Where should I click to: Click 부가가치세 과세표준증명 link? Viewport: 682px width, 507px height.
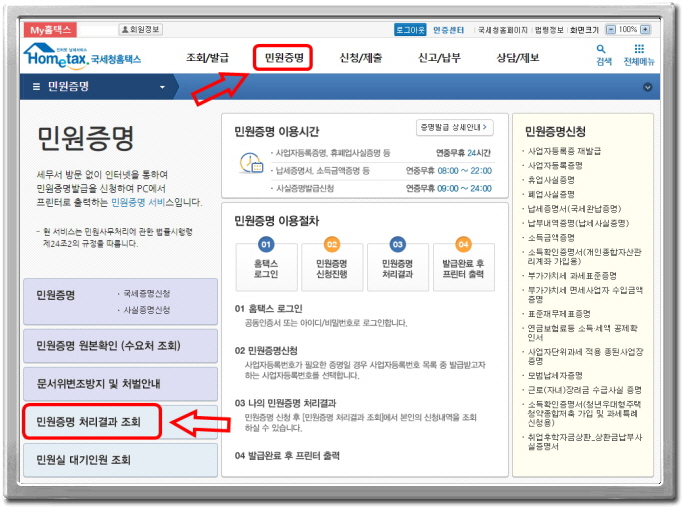click(x=572, y=275)
